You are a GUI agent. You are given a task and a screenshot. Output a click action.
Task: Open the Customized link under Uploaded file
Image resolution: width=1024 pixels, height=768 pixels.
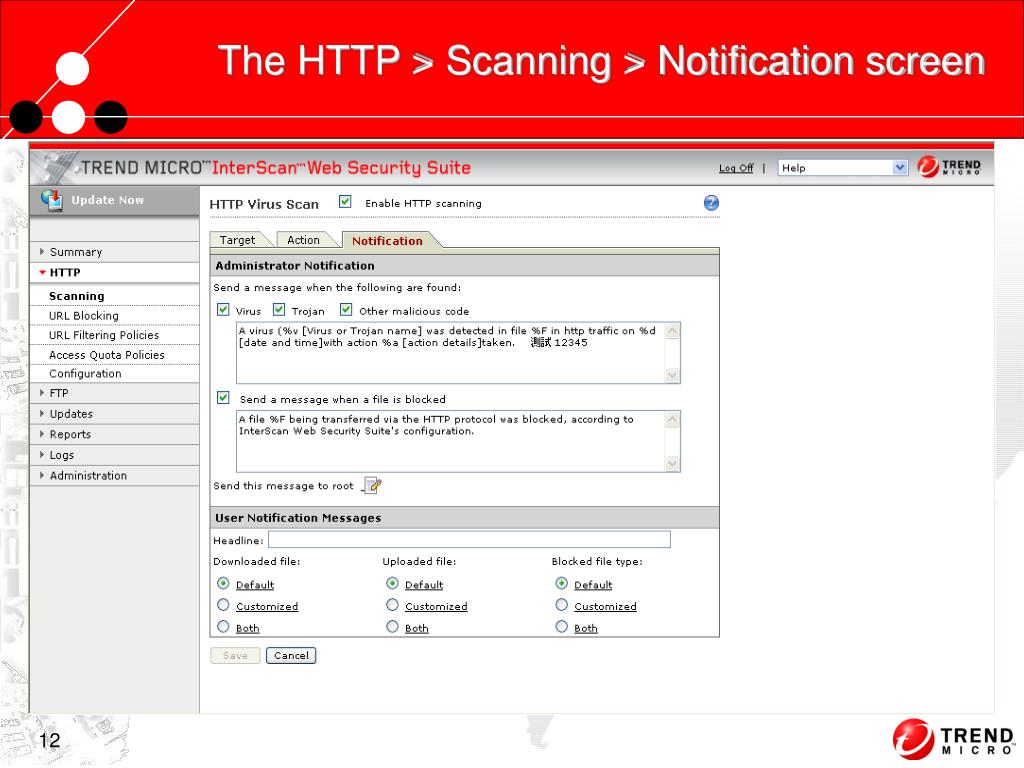click(x=436, y=606)
